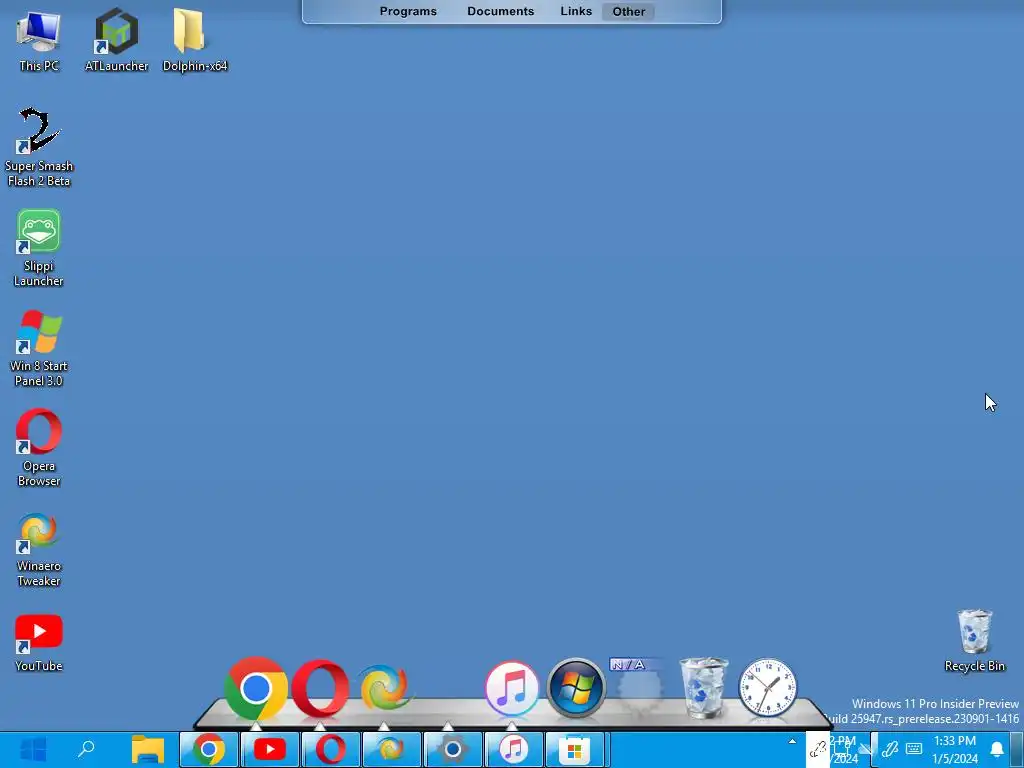Select the Winaero Tweaker desktop shortcut

coord(39,549)
